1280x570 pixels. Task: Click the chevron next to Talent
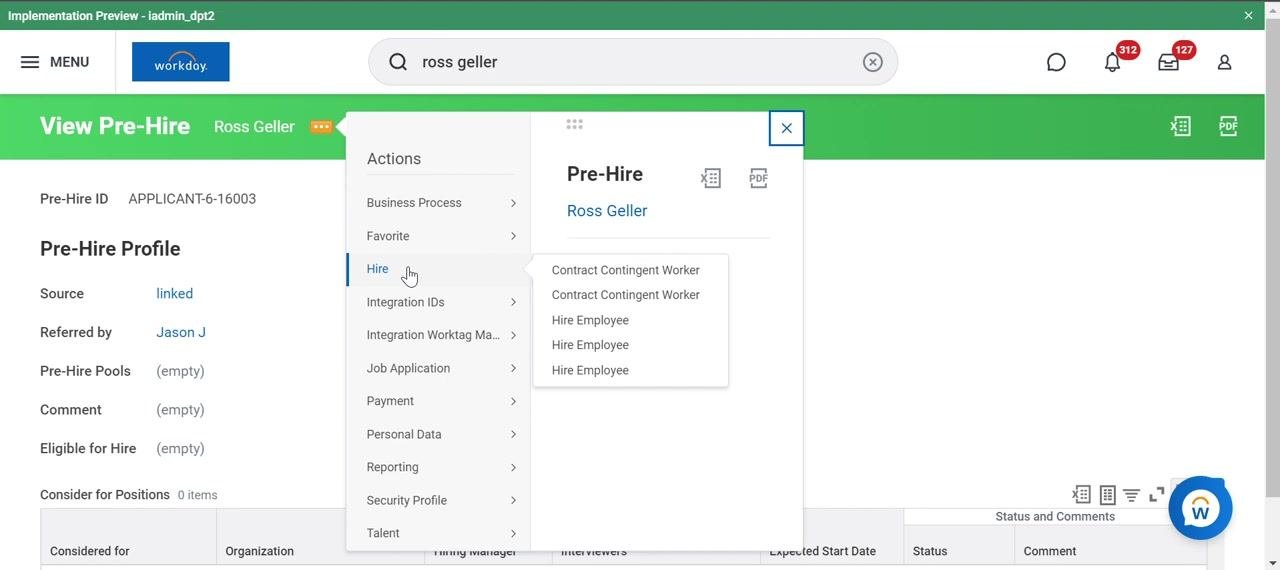513,533
